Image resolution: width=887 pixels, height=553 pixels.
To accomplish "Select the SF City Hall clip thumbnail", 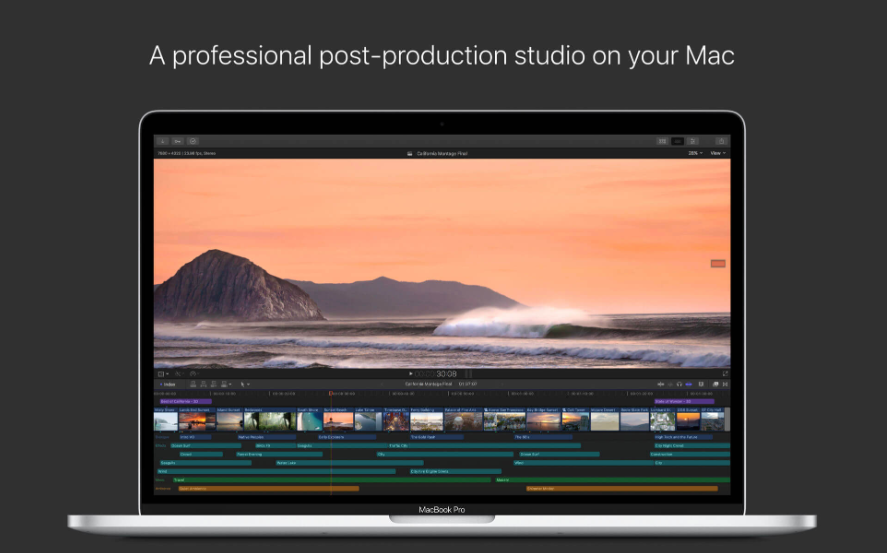I will (713, 421).
